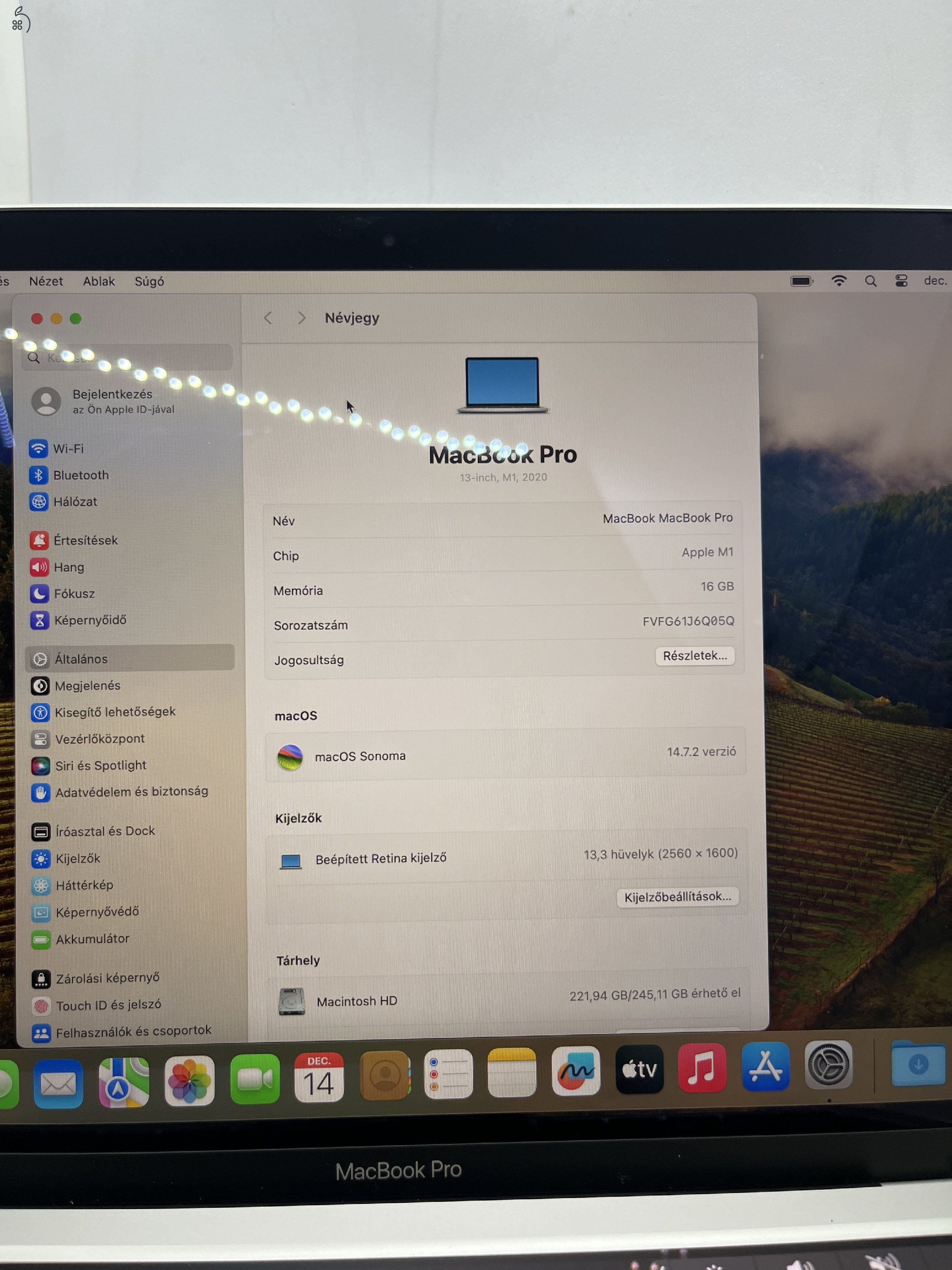Click the Részletek... button

click(x=695, y=656)
